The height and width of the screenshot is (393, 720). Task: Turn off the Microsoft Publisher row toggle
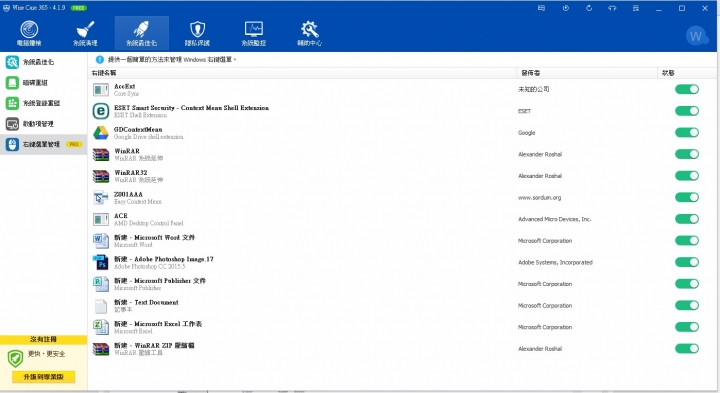point(687,283)
